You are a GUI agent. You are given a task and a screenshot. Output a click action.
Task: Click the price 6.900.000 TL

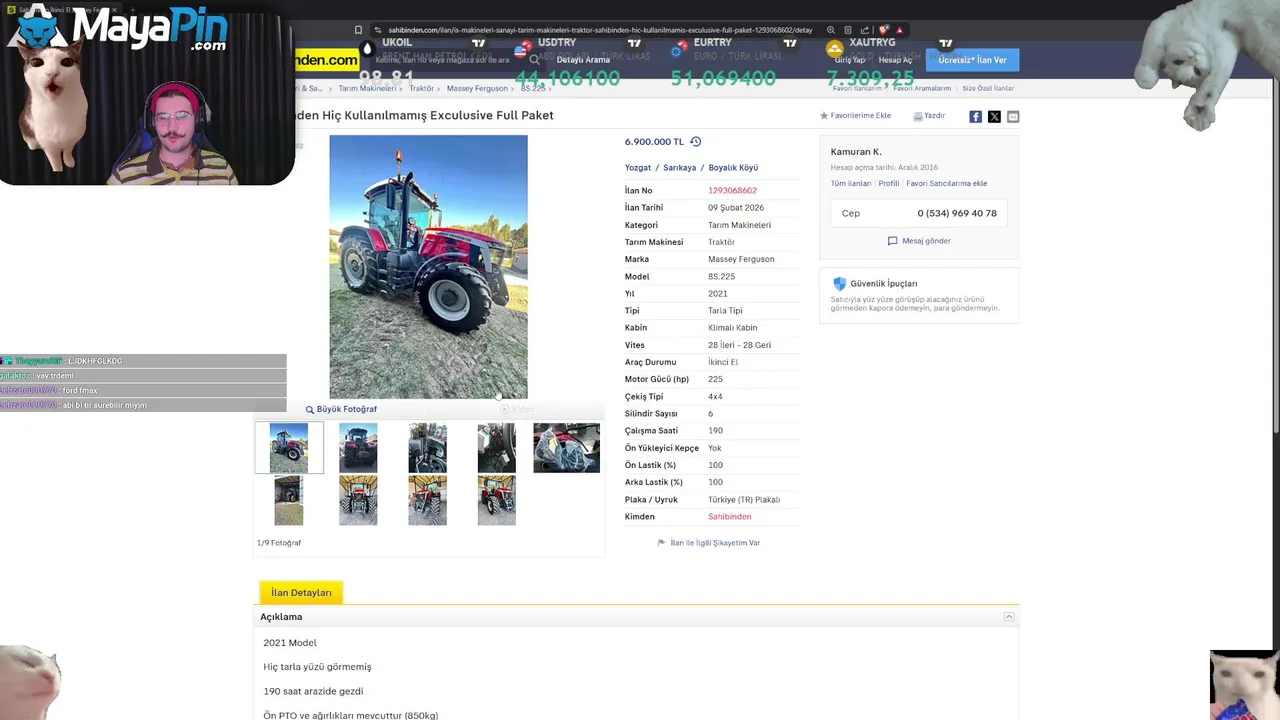(654, 142)
